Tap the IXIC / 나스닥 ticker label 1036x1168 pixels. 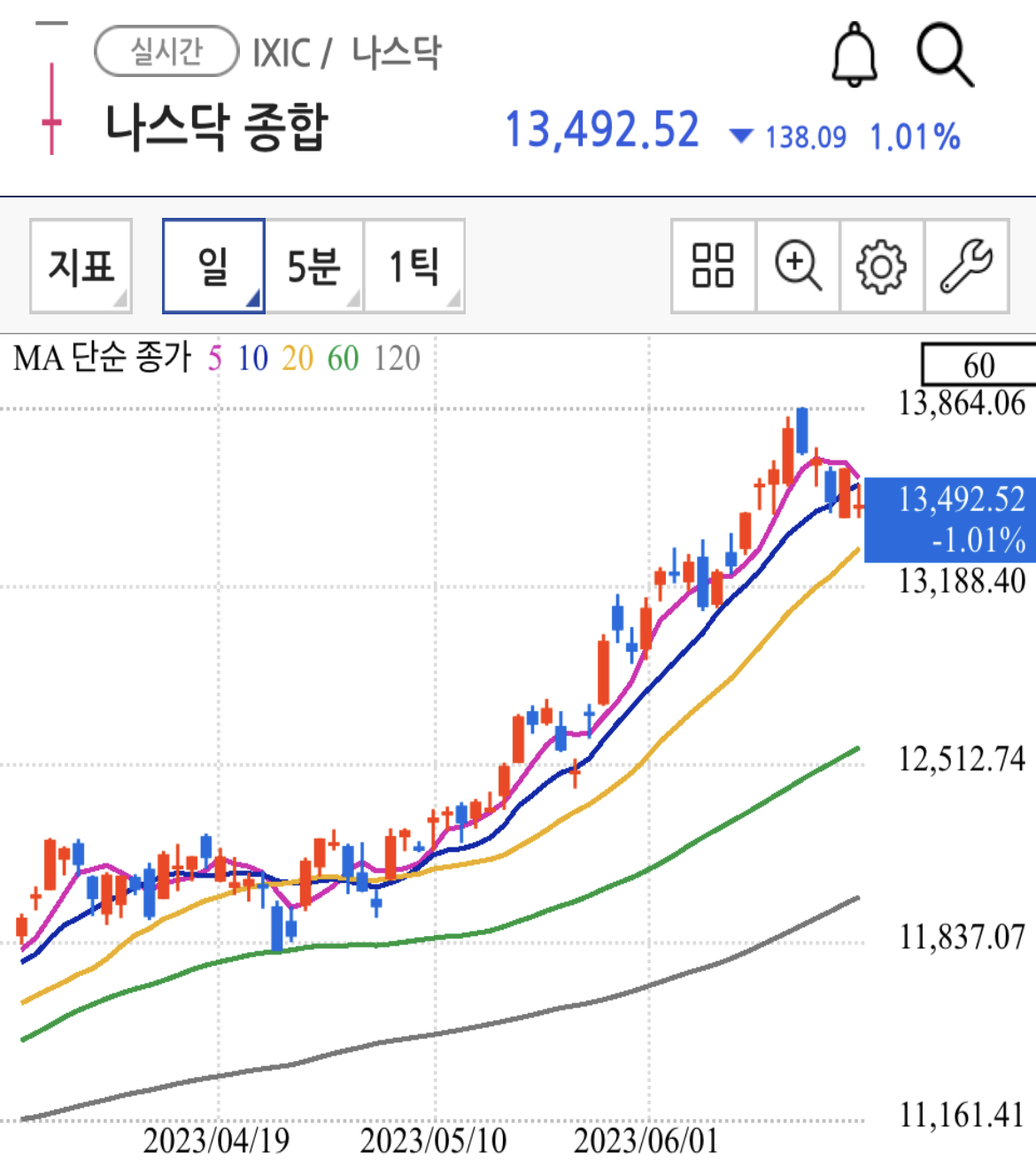click(346, 53)
